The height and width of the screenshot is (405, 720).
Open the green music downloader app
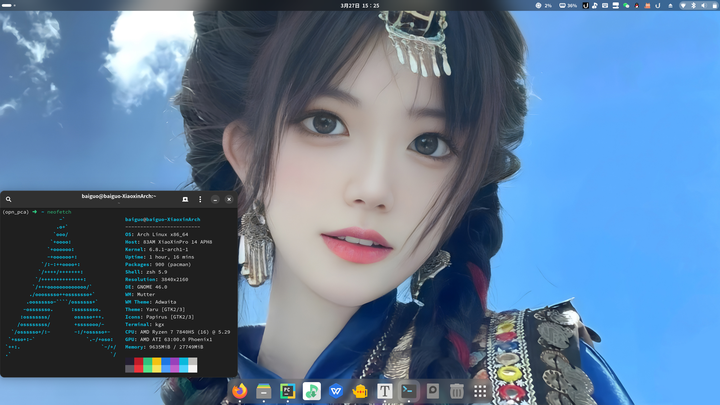(x=312, y=391)
